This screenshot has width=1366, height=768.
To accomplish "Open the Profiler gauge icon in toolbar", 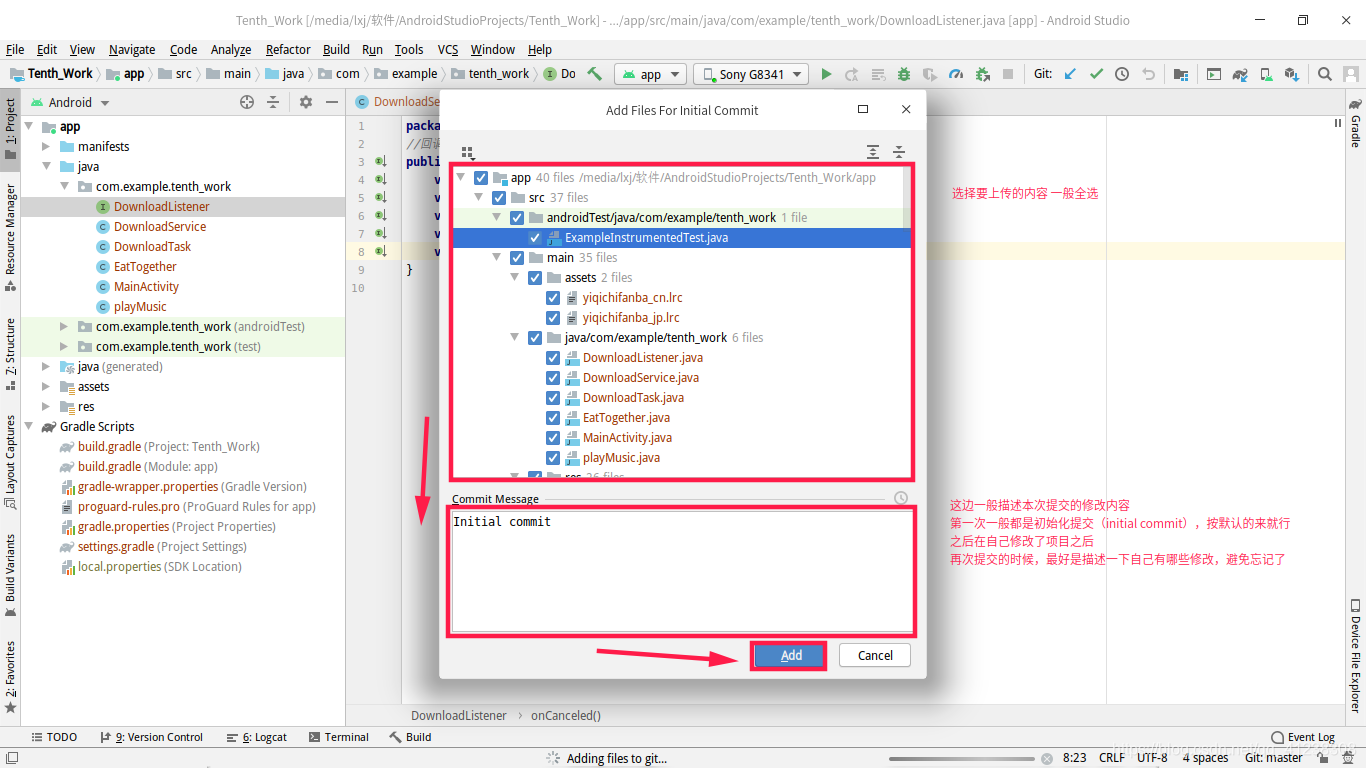I will pos(956,74).
